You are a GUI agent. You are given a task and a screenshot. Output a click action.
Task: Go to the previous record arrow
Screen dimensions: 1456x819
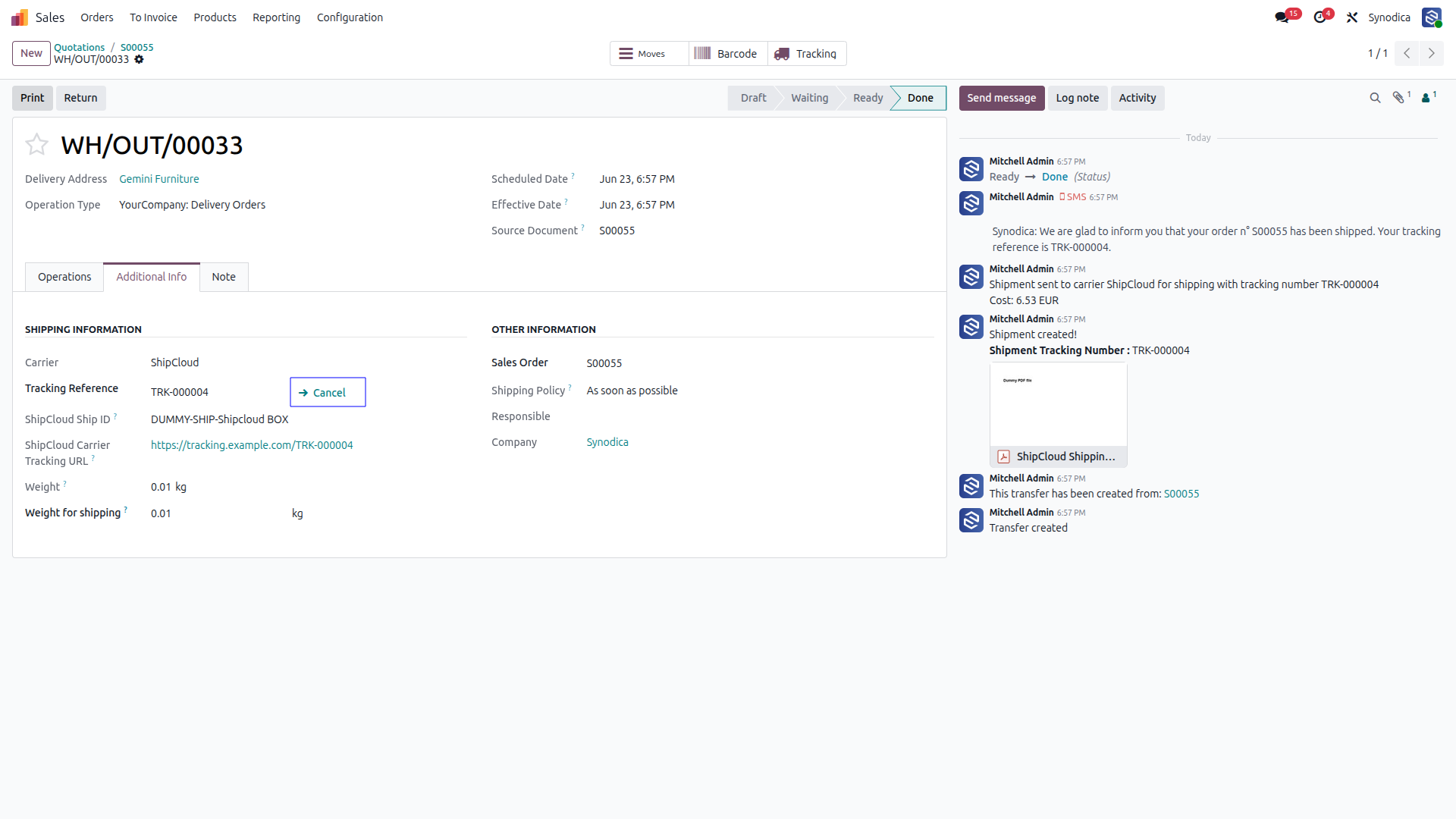click(1407, 53)
